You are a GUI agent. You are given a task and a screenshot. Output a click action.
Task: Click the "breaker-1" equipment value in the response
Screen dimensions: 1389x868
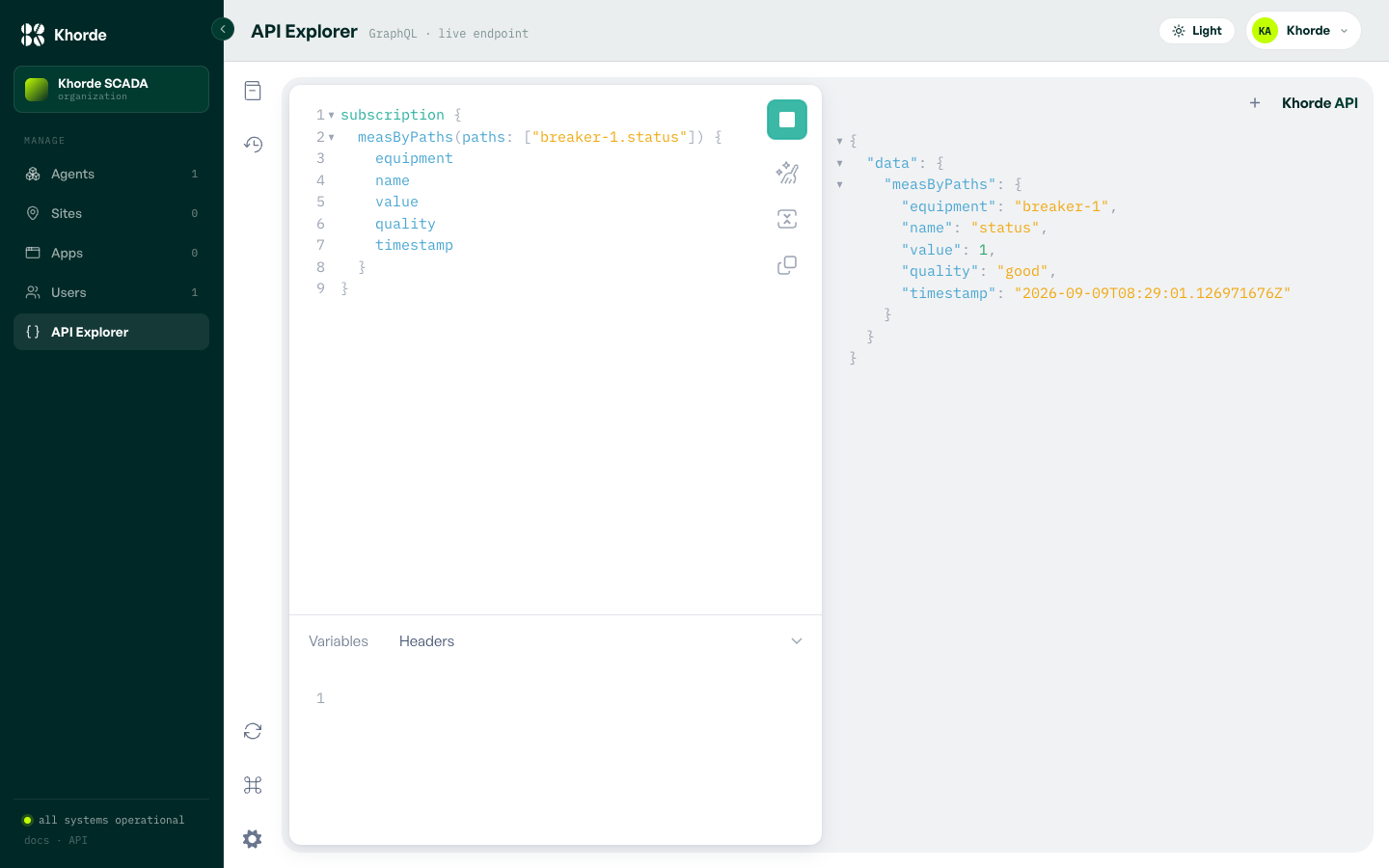[x=1061, y=206]
